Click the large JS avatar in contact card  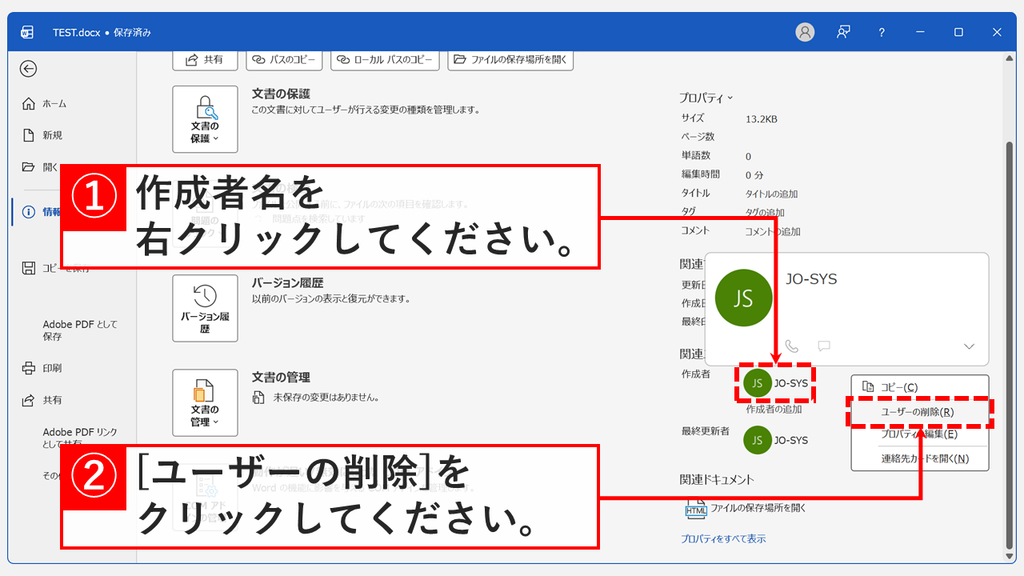pyautogui.click(x=744, y=298)
